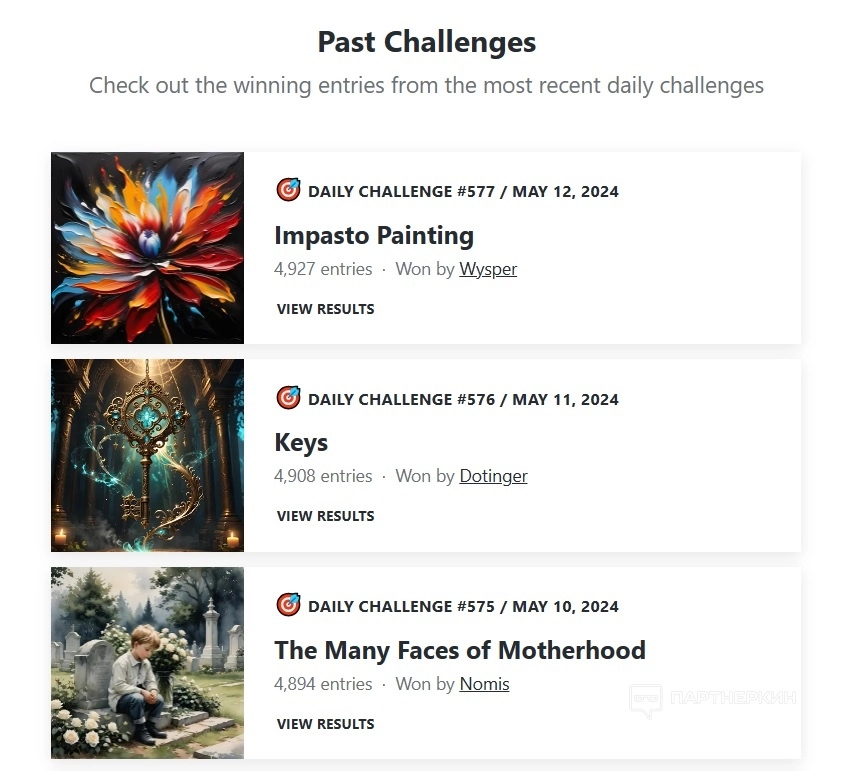
Task: Click the Daily Challenge #577 / May 12 label
Action: pyautogui.click(x=463, y=191)
